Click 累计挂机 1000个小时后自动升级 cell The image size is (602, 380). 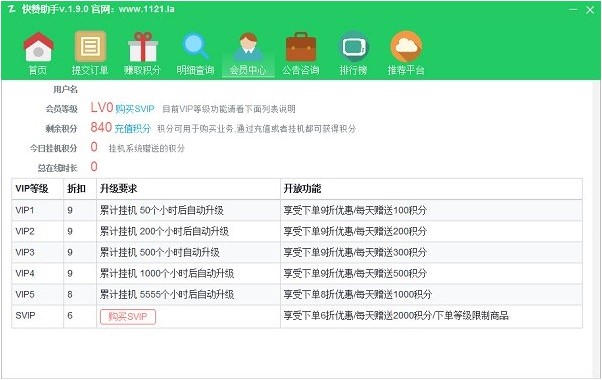(189, 274)
